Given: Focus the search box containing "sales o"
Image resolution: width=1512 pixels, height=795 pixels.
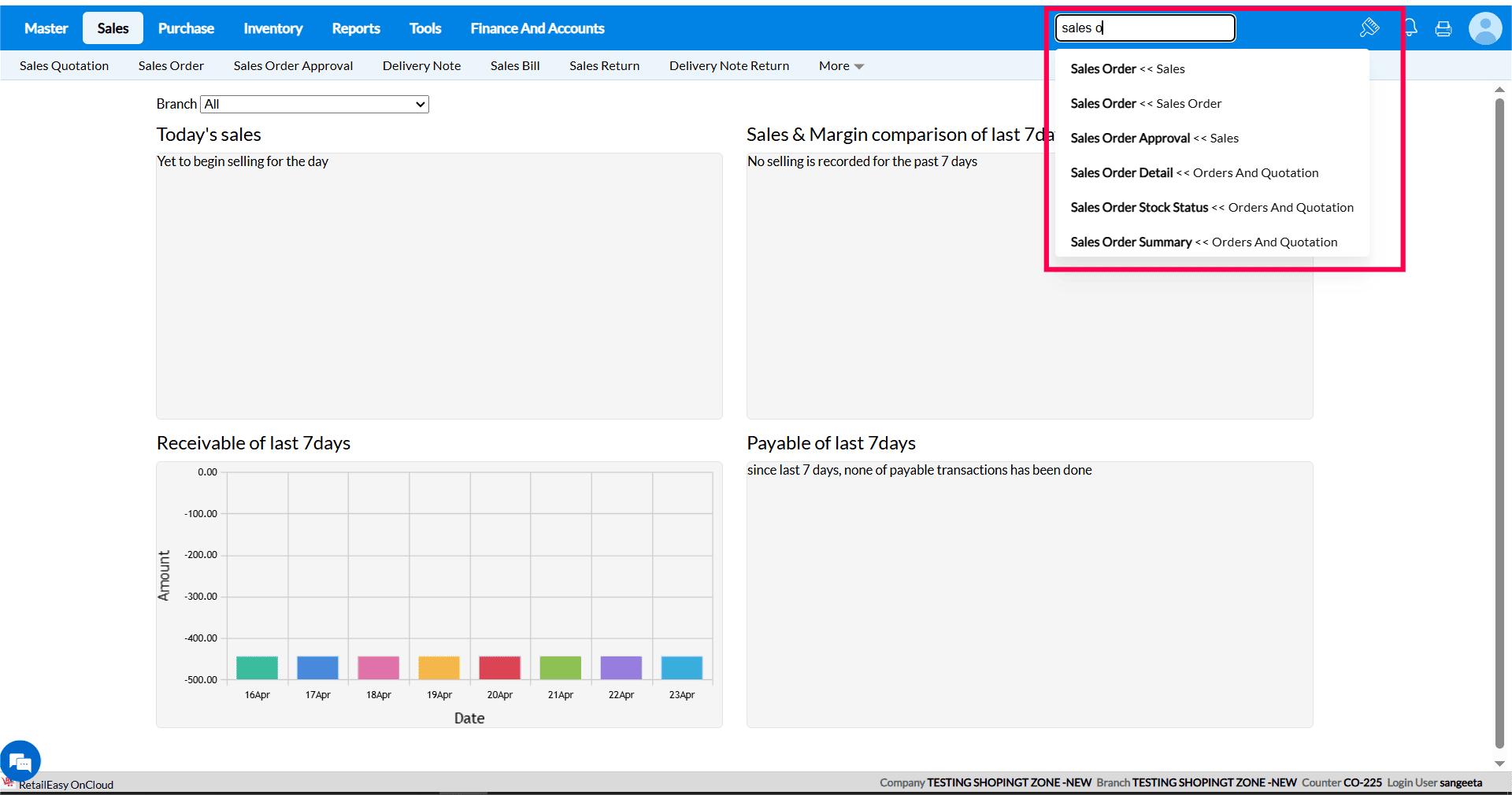Looking at the screenshot, I should coord(1144,28).
